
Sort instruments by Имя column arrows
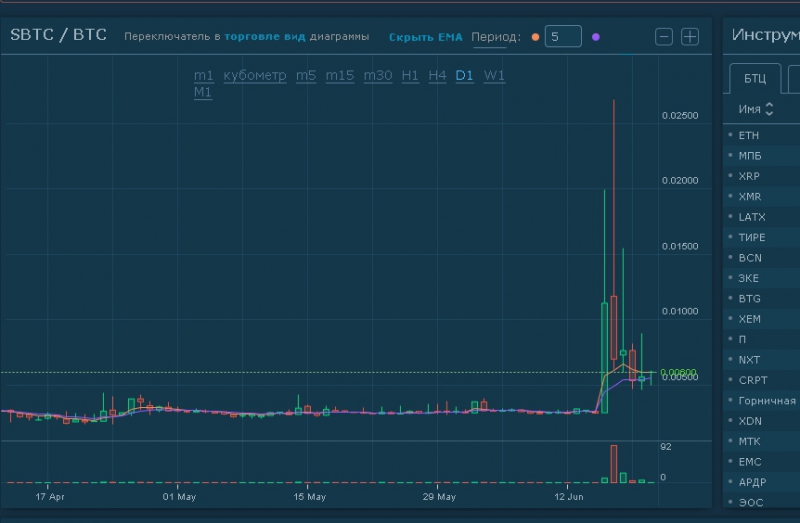coord(769,109)
